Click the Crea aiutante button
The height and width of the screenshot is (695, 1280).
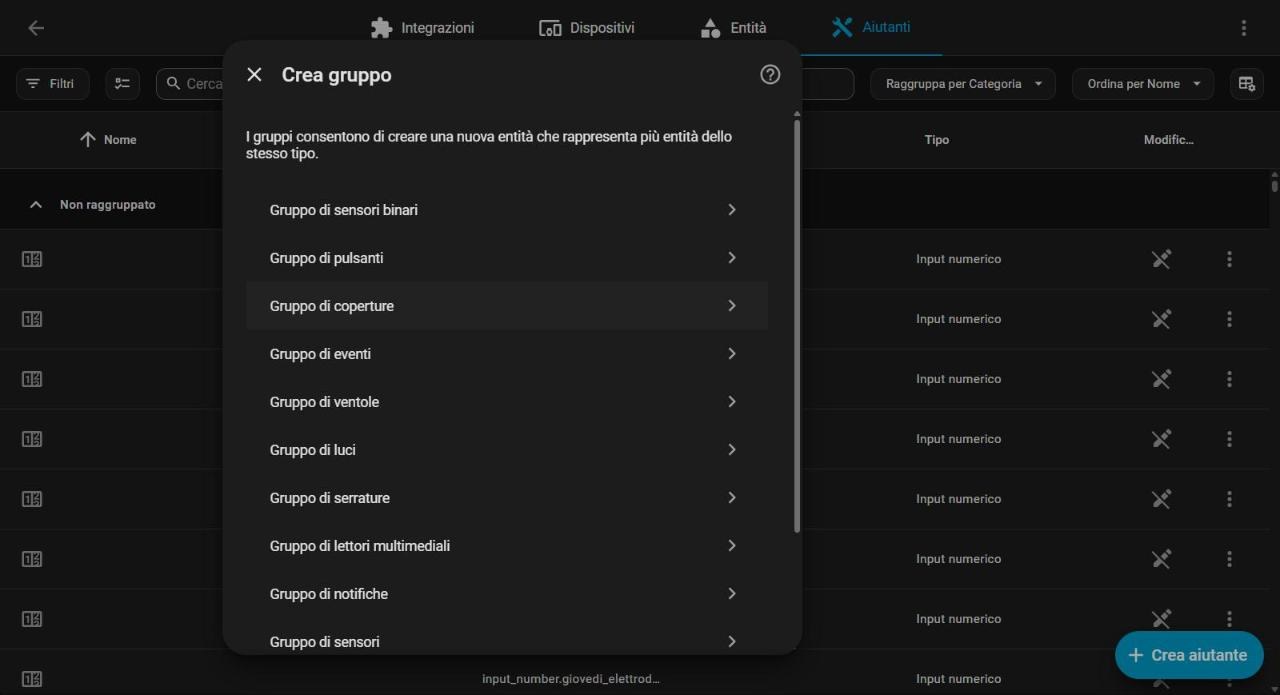(x=1189, y=655)
